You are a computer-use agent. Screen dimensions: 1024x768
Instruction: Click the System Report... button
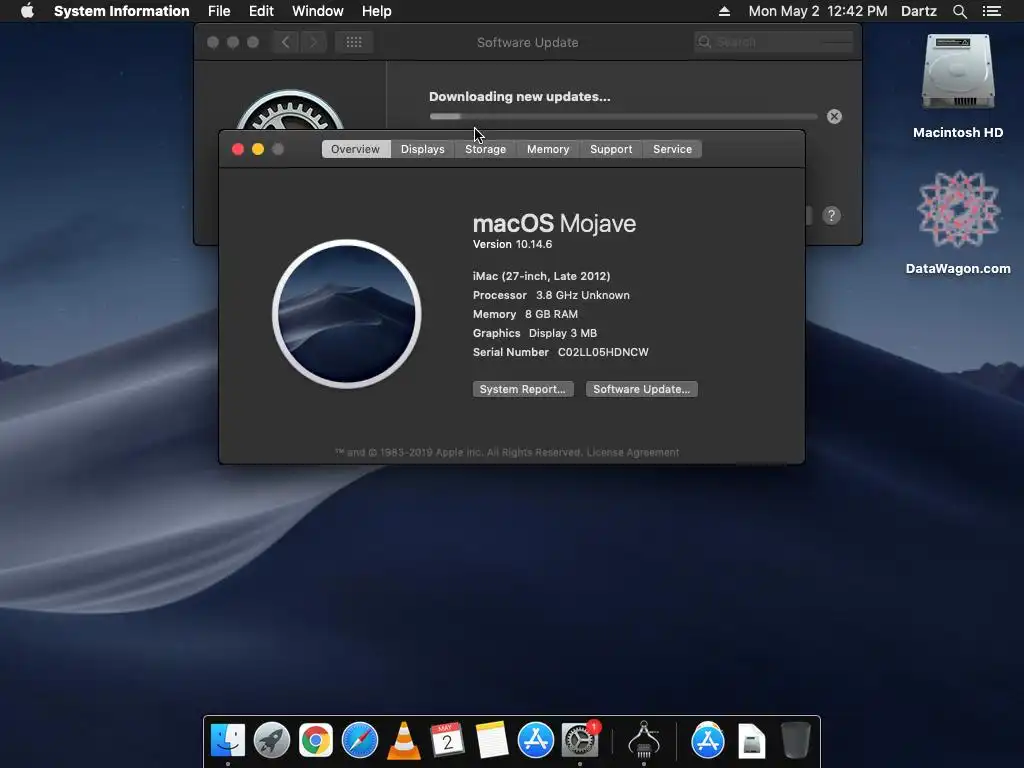pos(523,389)
